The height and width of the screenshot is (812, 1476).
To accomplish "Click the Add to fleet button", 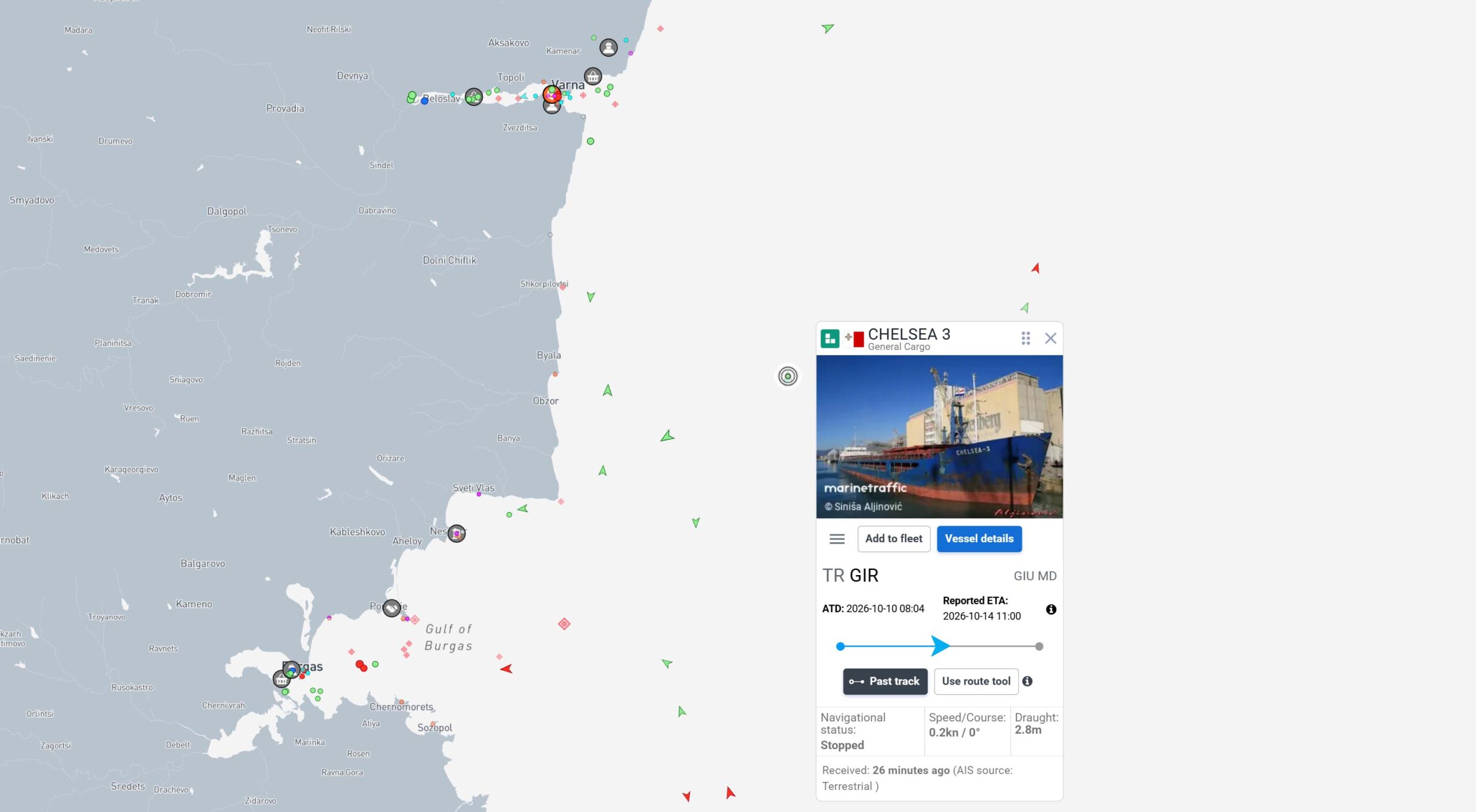I will coord(894,539).
